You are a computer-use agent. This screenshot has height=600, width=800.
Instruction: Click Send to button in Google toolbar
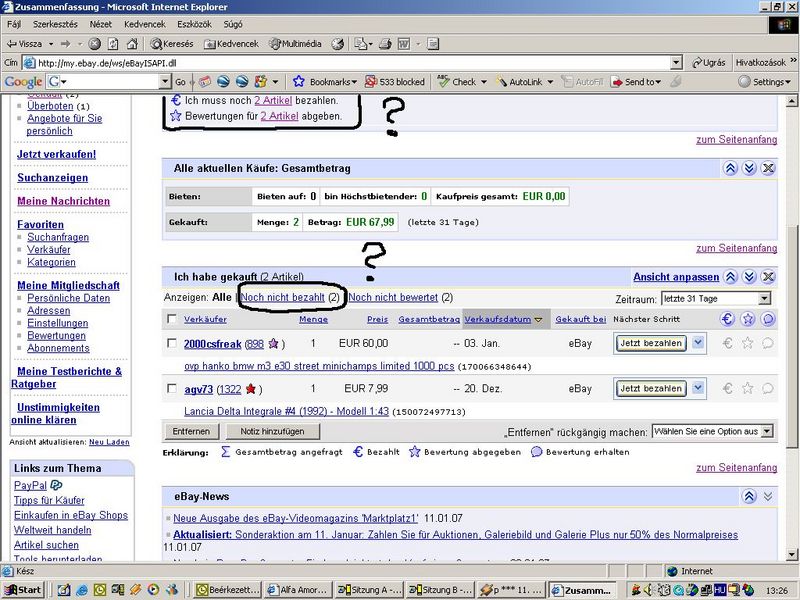(636, 82)
